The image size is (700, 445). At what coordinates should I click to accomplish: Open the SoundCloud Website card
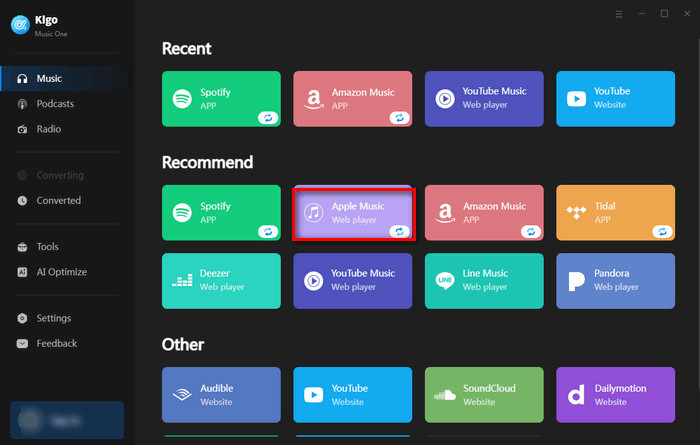(484, 395)
